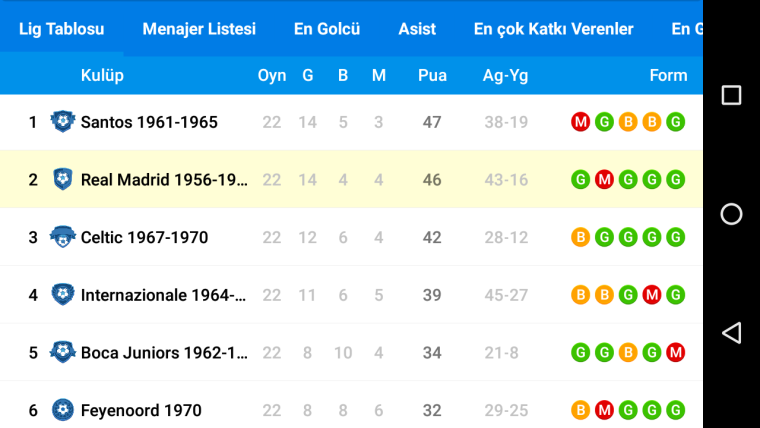760x428 pixels.
Task: Tap the Android back navigation button
Action: click(731, 333)
